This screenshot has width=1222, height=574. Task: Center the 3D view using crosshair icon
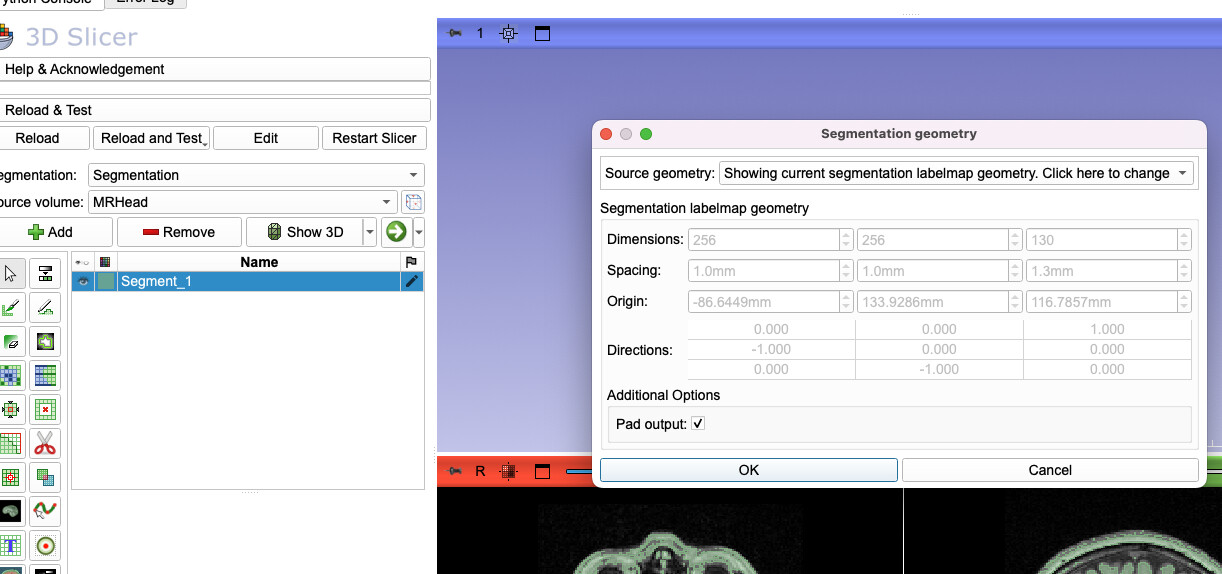coord(508,34)
